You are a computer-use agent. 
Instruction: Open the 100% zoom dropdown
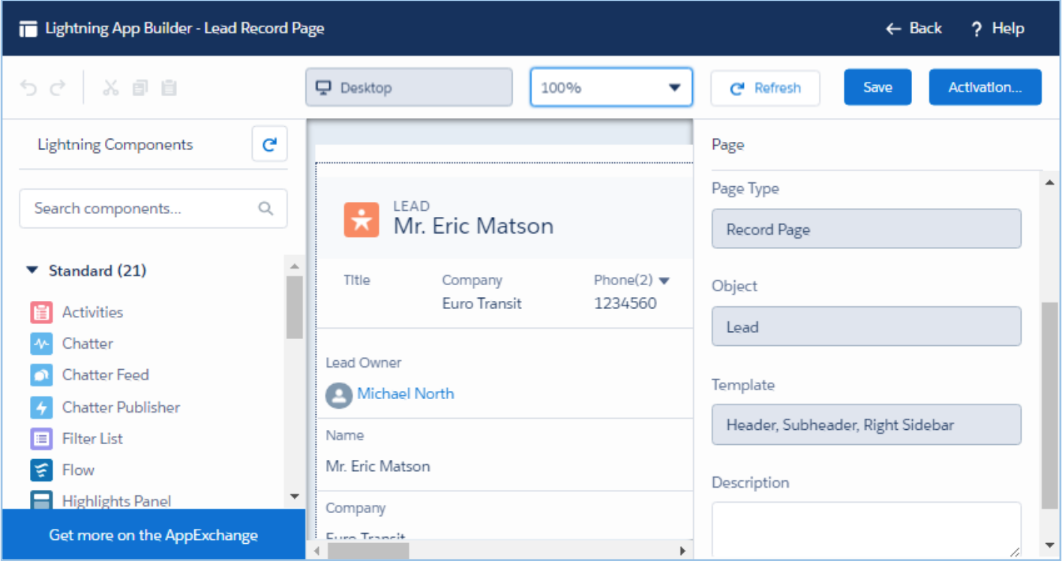[611, 88]
